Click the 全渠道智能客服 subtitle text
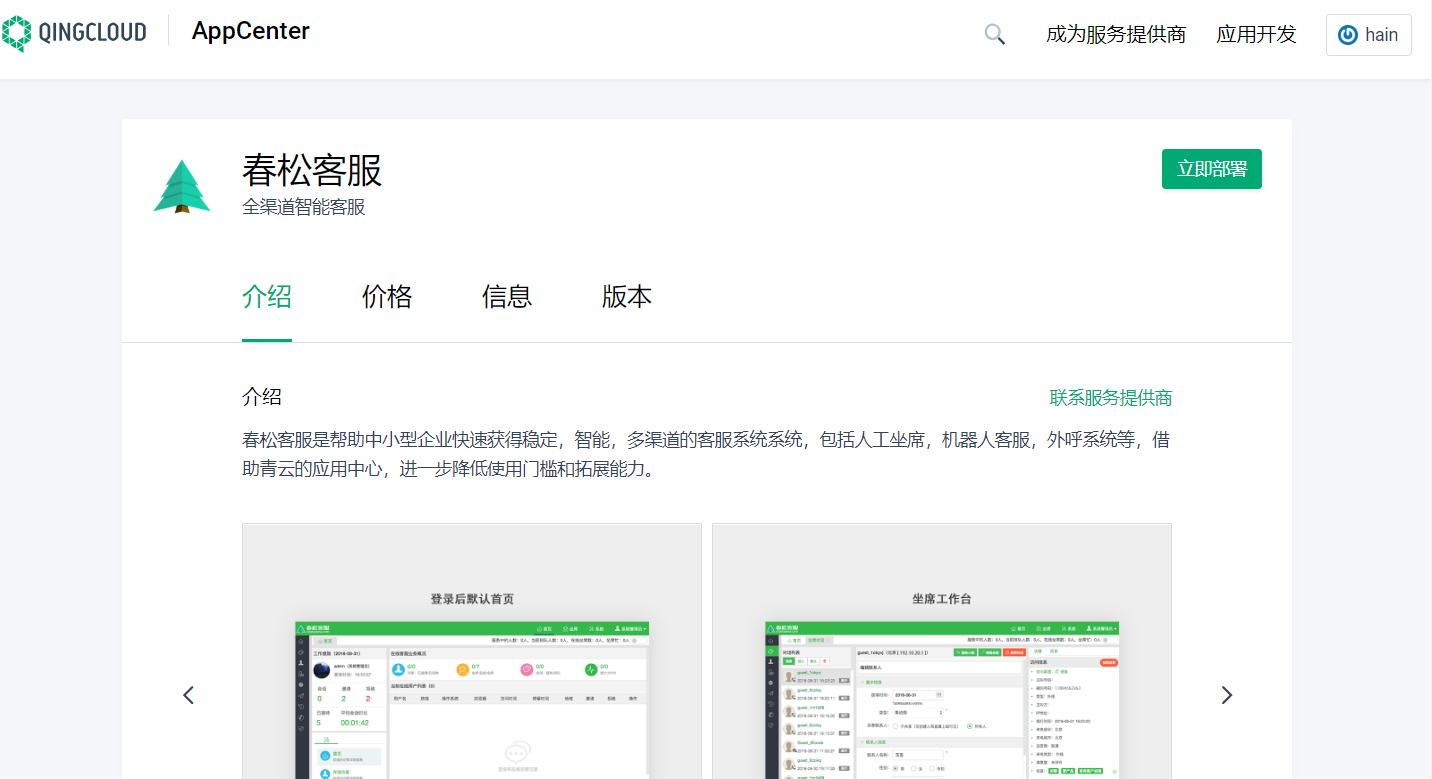The image size is (1432, 779). coord(304,207)
